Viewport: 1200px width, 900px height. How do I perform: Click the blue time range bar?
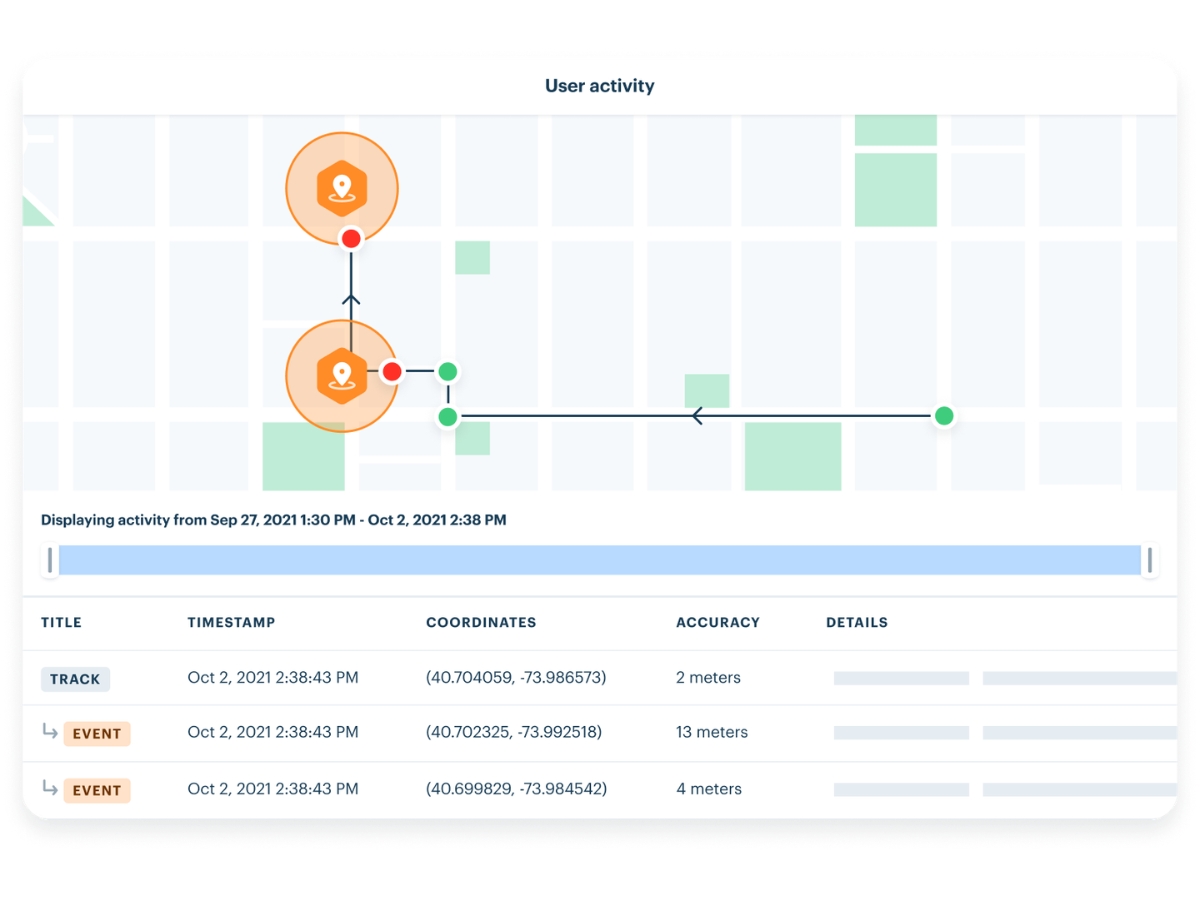point(600,560)
